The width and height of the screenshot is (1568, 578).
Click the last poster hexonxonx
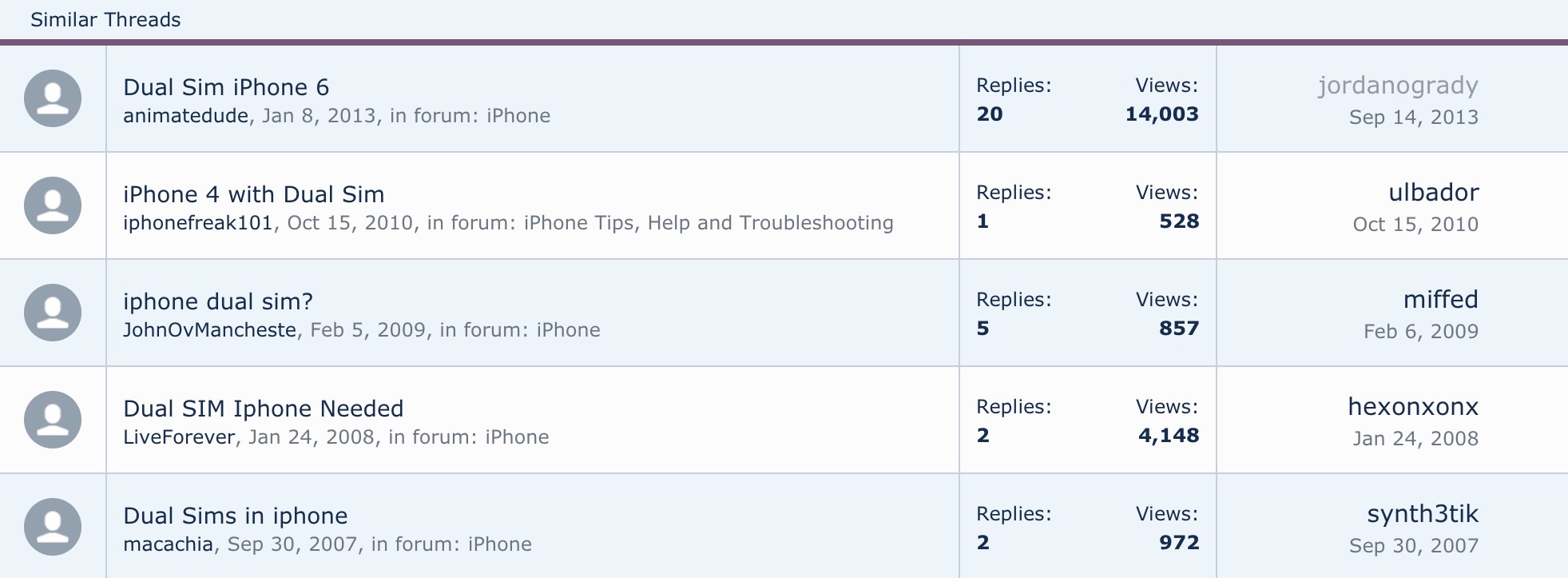1412,407
